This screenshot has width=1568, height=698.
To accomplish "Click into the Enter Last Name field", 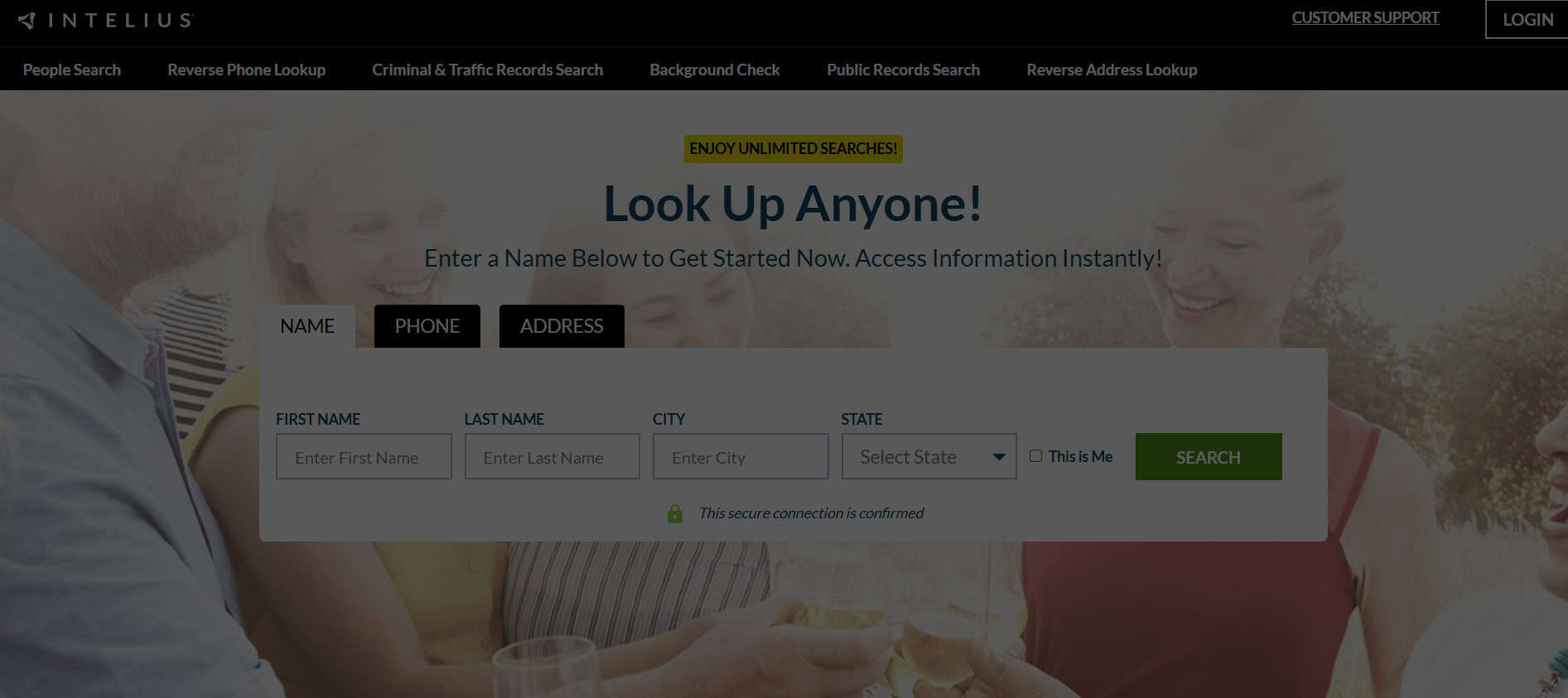I will tap(552, 457).
